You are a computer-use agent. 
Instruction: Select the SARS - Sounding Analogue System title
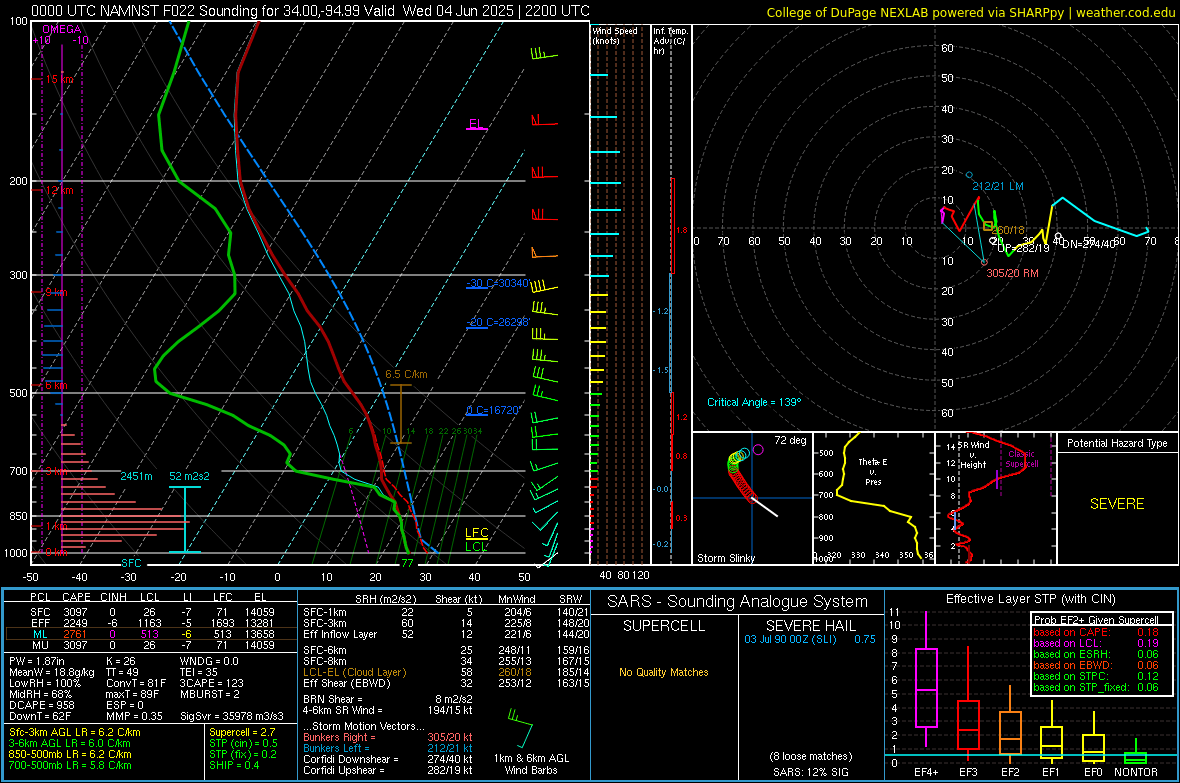(738, 602)
